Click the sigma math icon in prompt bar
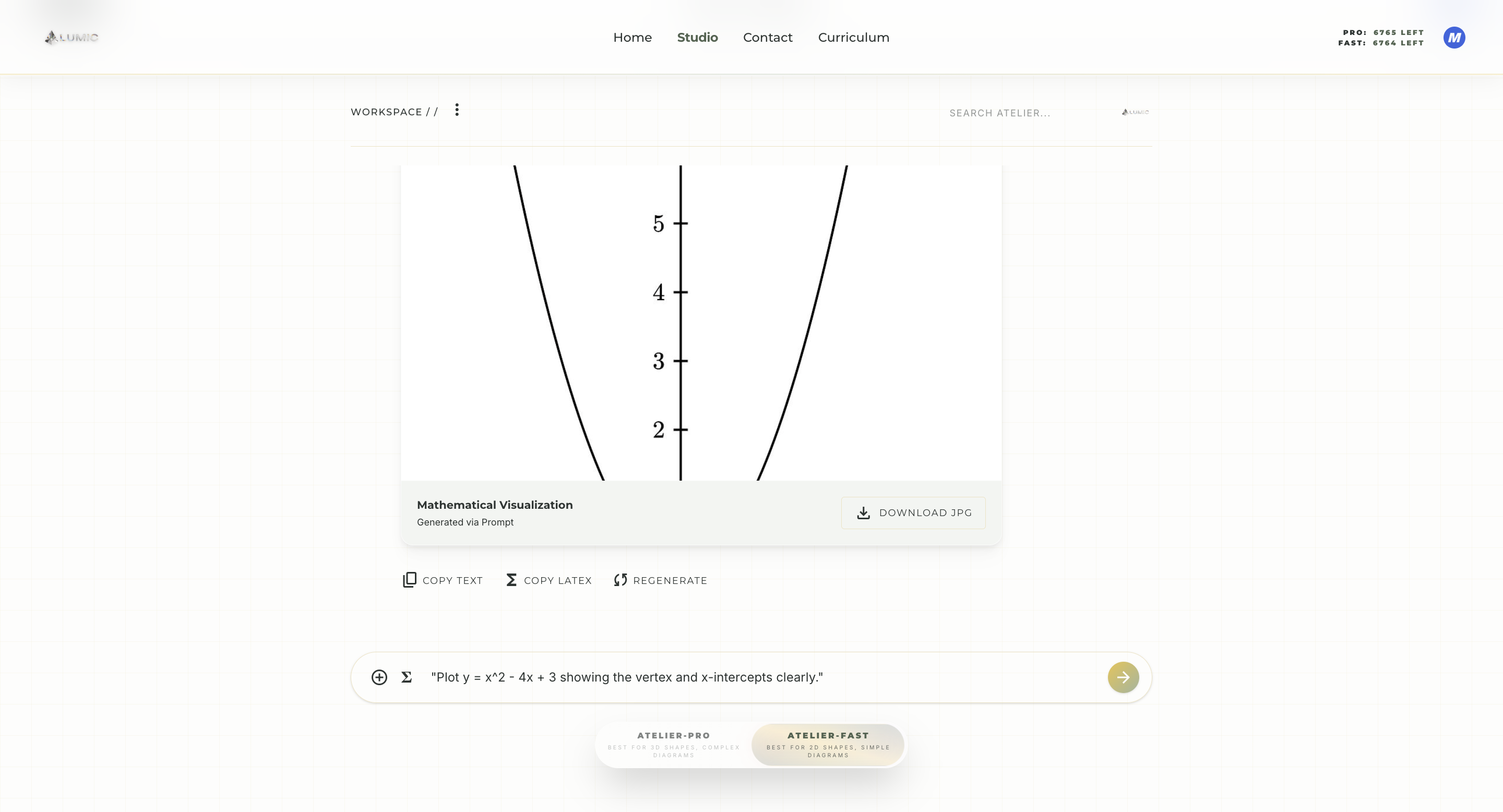This screenshot has height=812, width=1503. [x=407, y=677]
